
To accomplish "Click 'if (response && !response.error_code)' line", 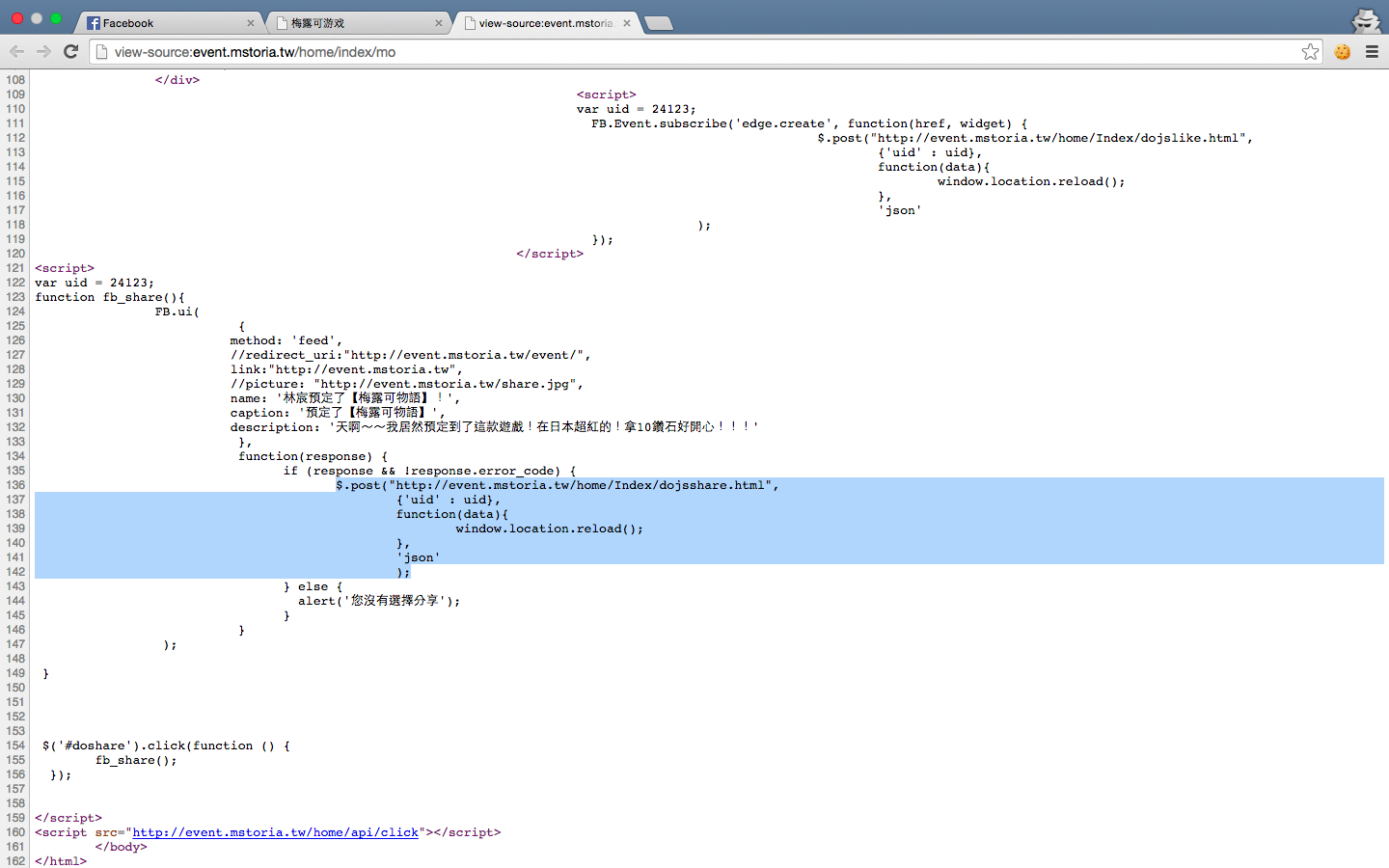I will pyautogui.click(x=429, y=471).
